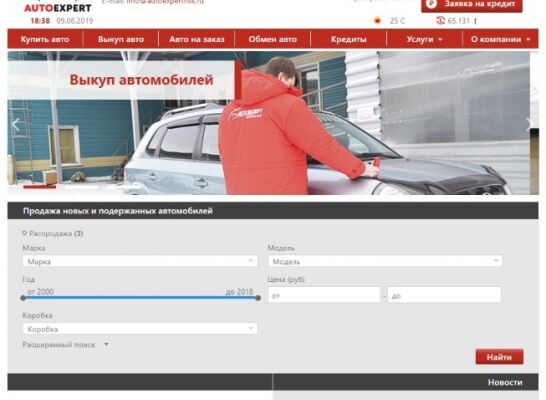Click the right year slider handle

coord(258,298)
